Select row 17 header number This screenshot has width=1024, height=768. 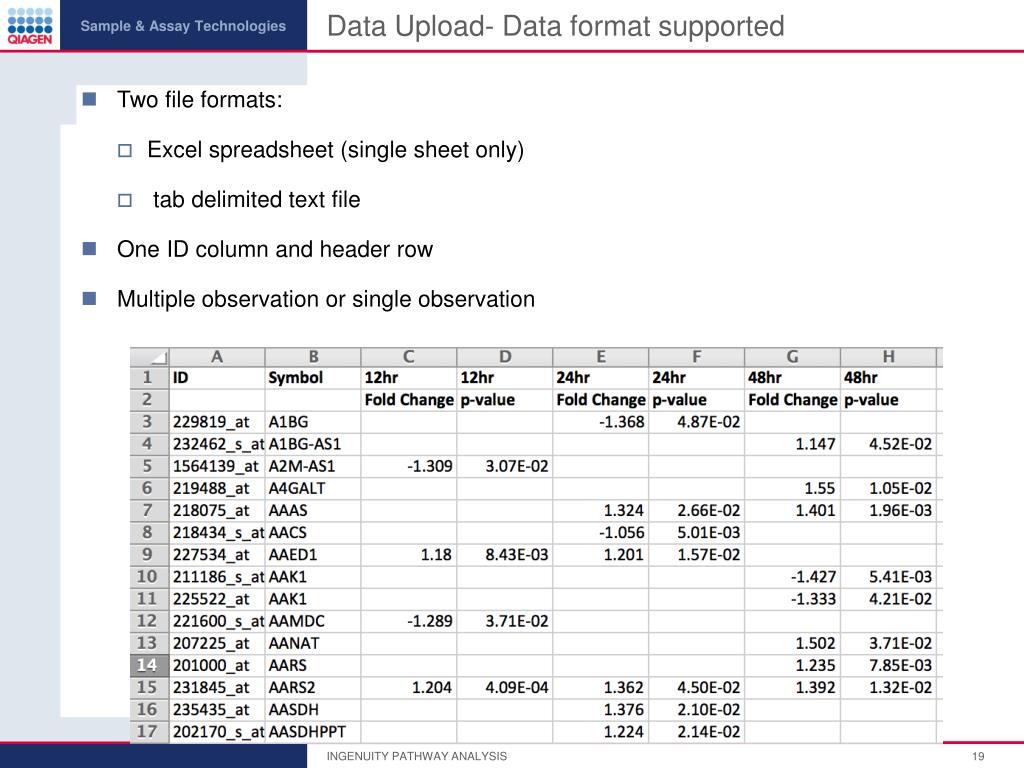click(x=150, y=731)
